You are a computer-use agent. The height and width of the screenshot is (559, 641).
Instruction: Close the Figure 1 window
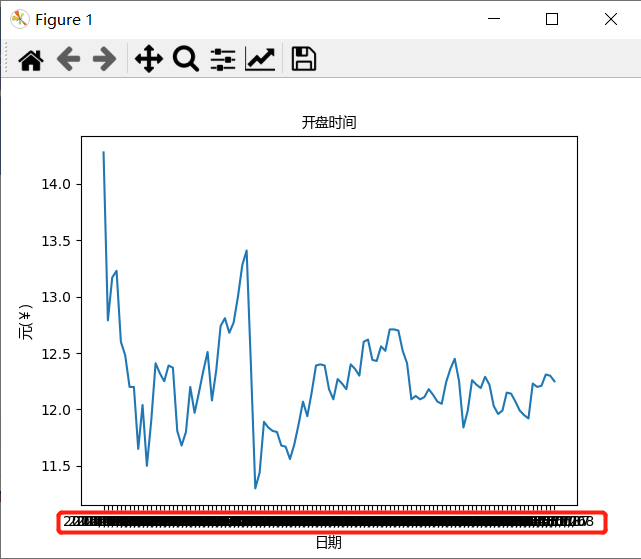[x=611, y=19]
